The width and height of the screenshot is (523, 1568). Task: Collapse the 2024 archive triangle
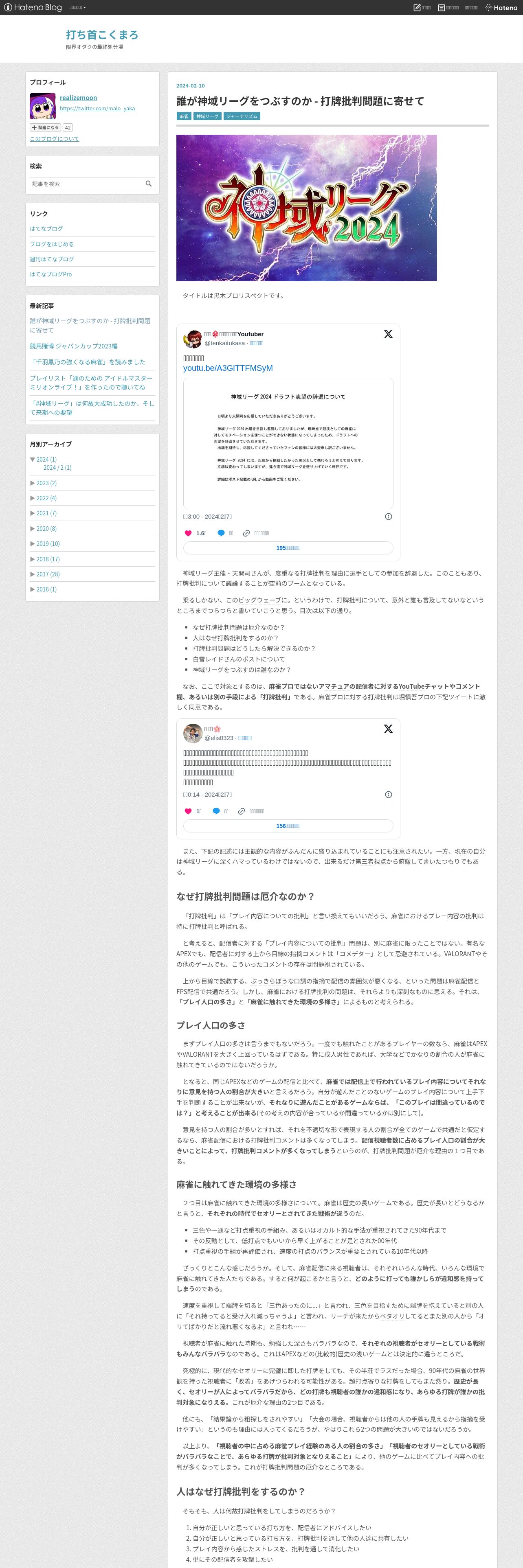coord(32,459)
